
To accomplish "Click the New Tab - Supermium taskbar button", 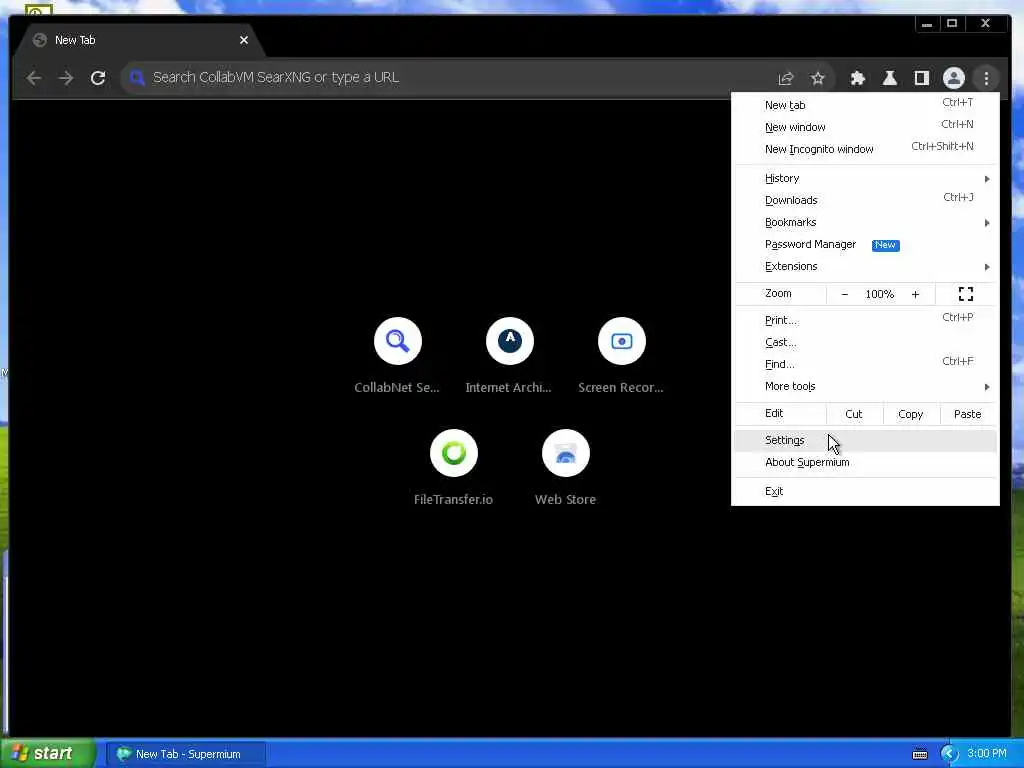I will tap(186, 754).
